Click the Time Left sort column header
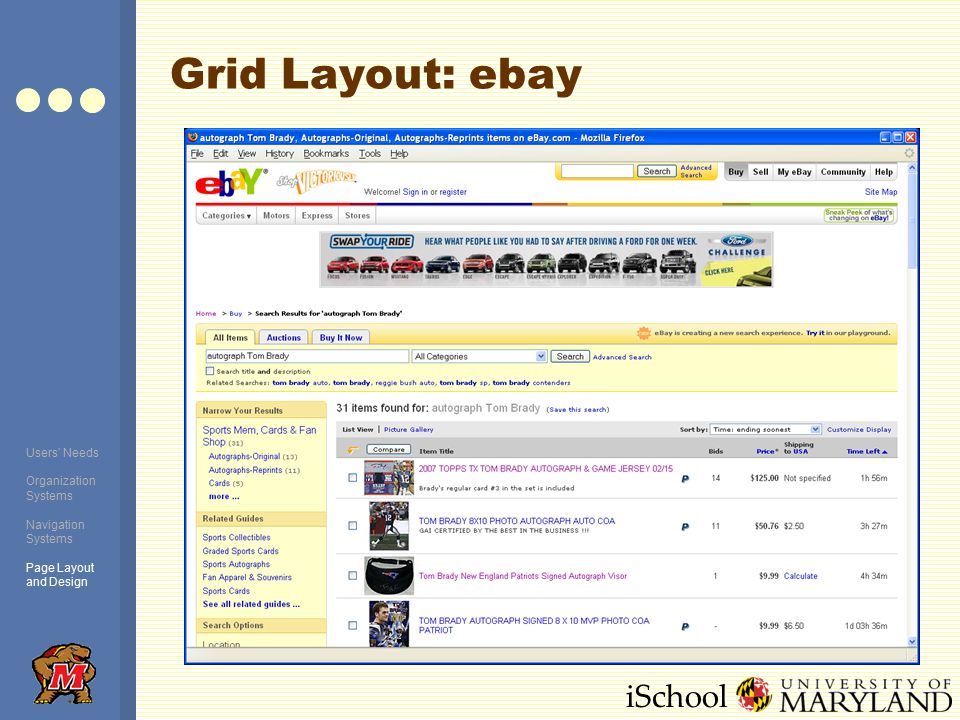The height and width of the screenshot is (720, 960). (866, 451)
